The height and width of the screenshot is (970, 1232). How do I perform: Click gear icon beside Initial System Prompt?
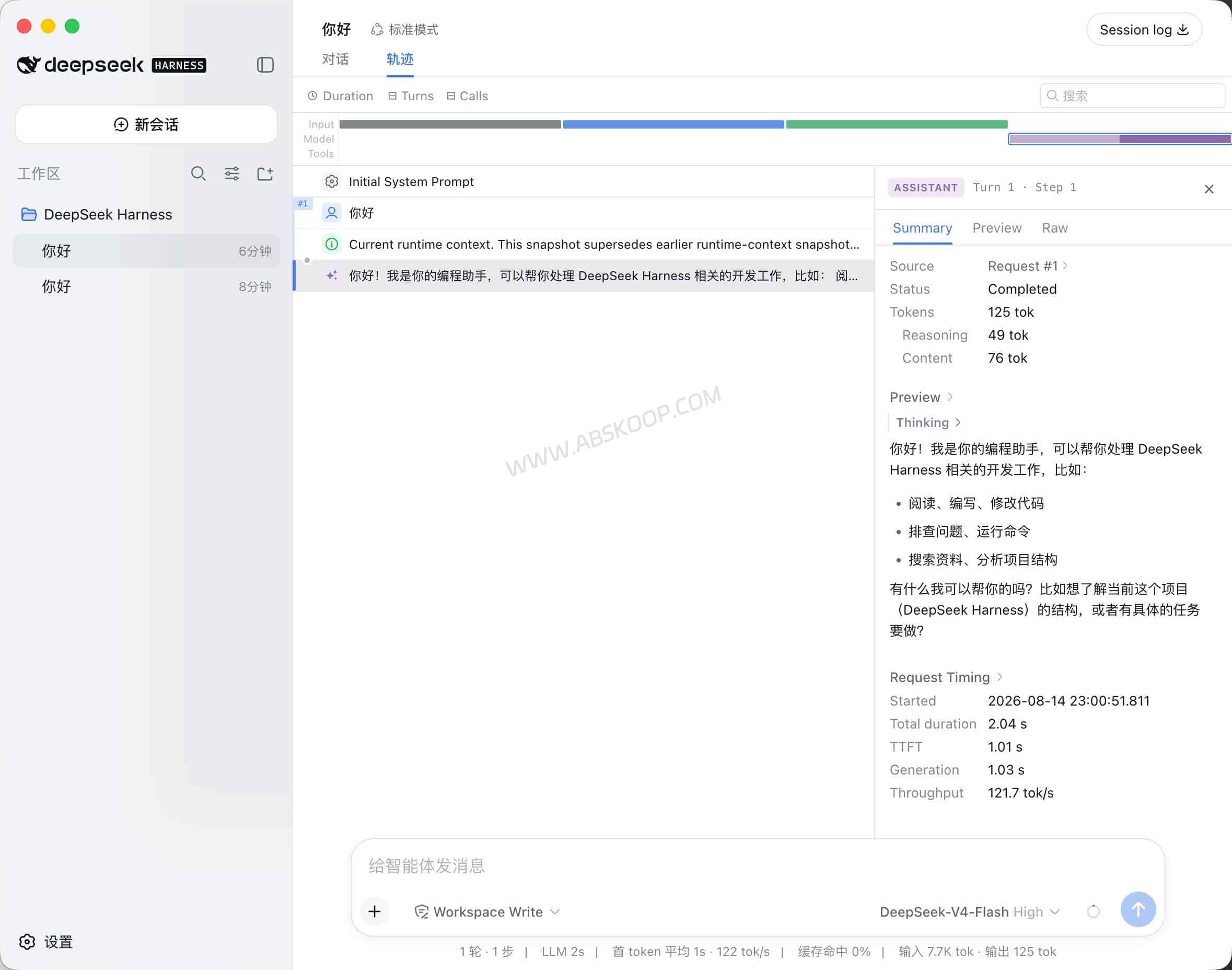[332, 182]
